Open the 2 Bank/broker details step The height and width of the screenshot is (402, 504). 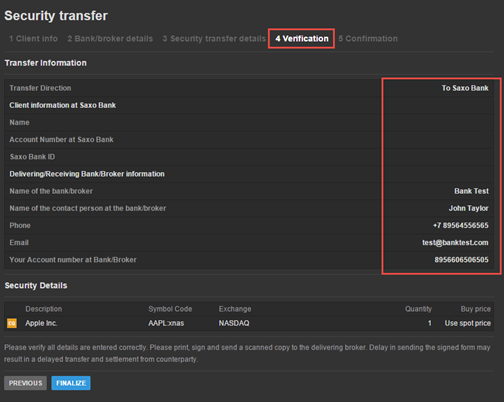click(110, 39)
